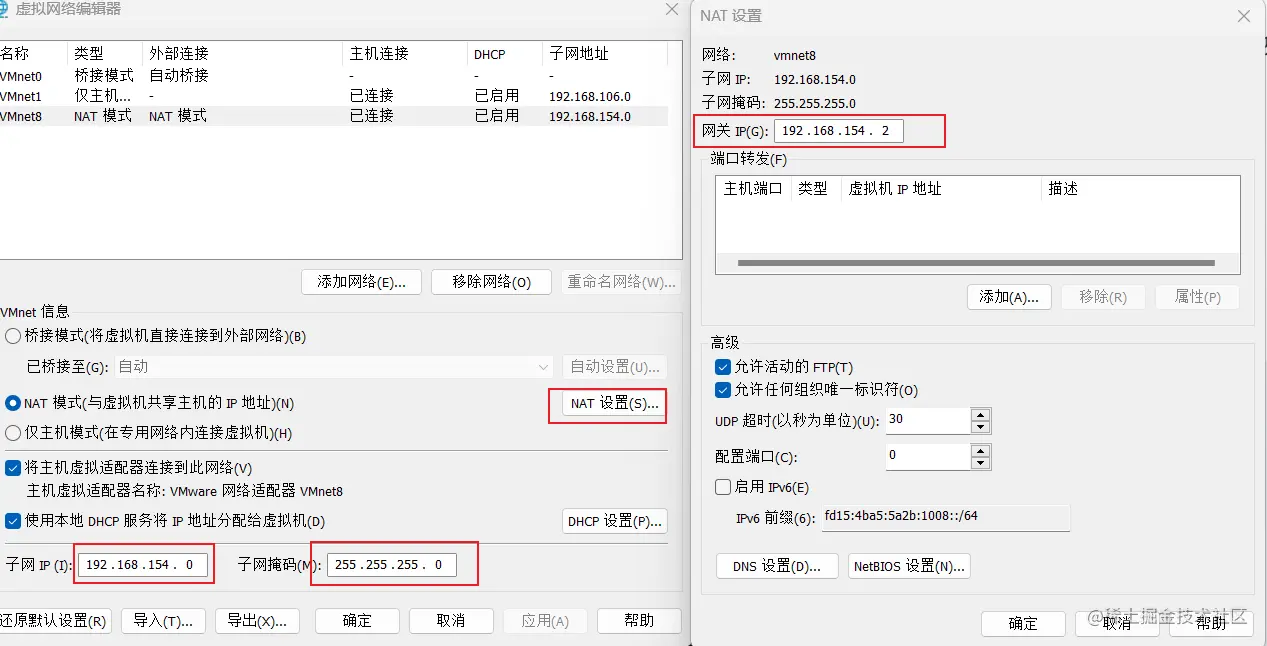This screenshot has width=1267, height=646.
Task: Select the VMnet0 桥接模式 row
Action: (x=334, y=75)
